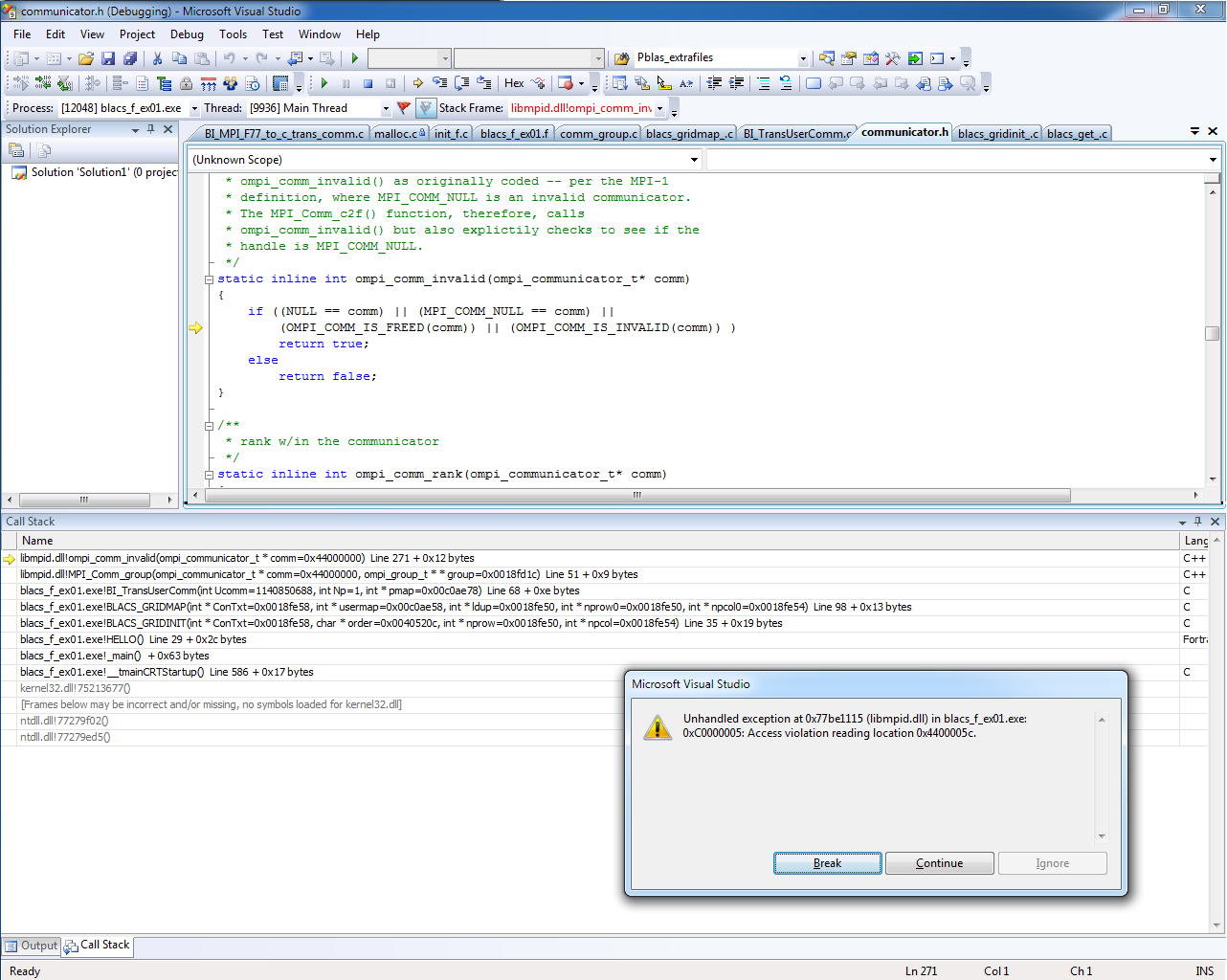Collapse the ompi_comm_invalid function outline
This screenshot has width=1227, height=980.
coord(209,279)
